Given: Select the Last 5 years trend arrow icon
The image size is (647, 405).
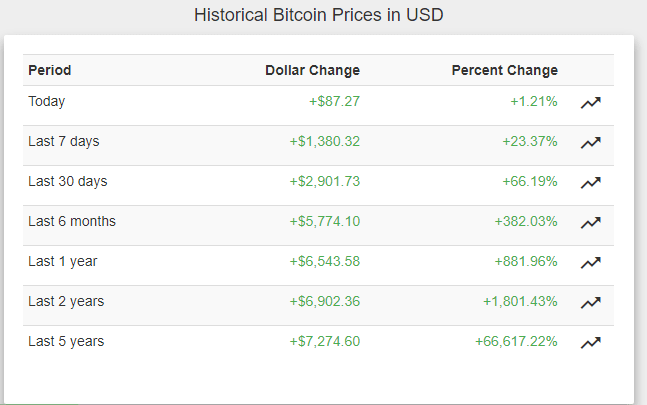Looking at the screenshot, I should pos(590,342).
